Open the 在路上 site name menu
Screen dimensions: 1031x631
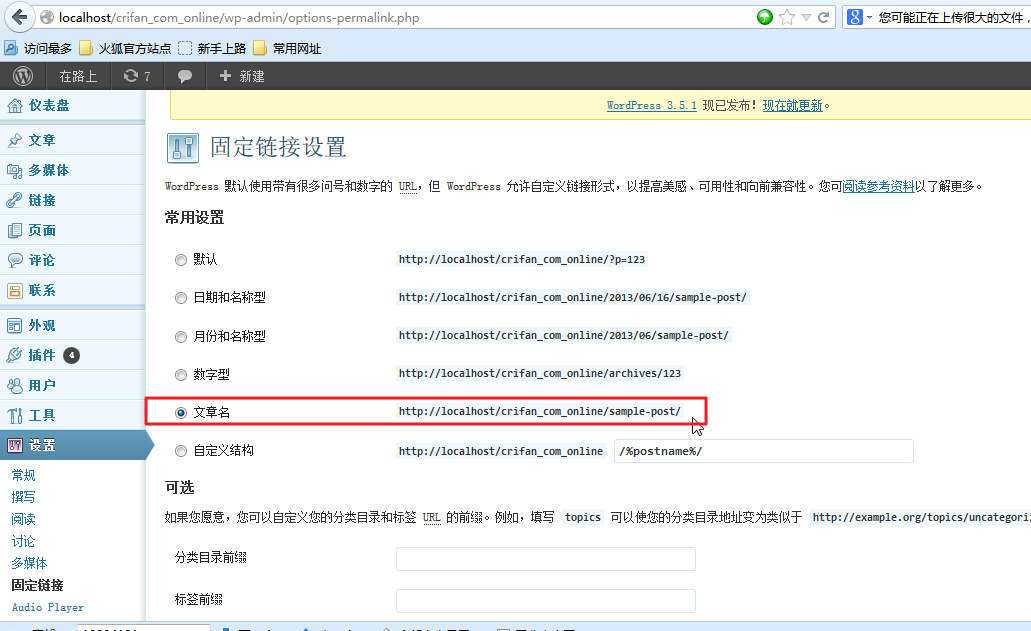pyautogui.click(x=78, y=76)
